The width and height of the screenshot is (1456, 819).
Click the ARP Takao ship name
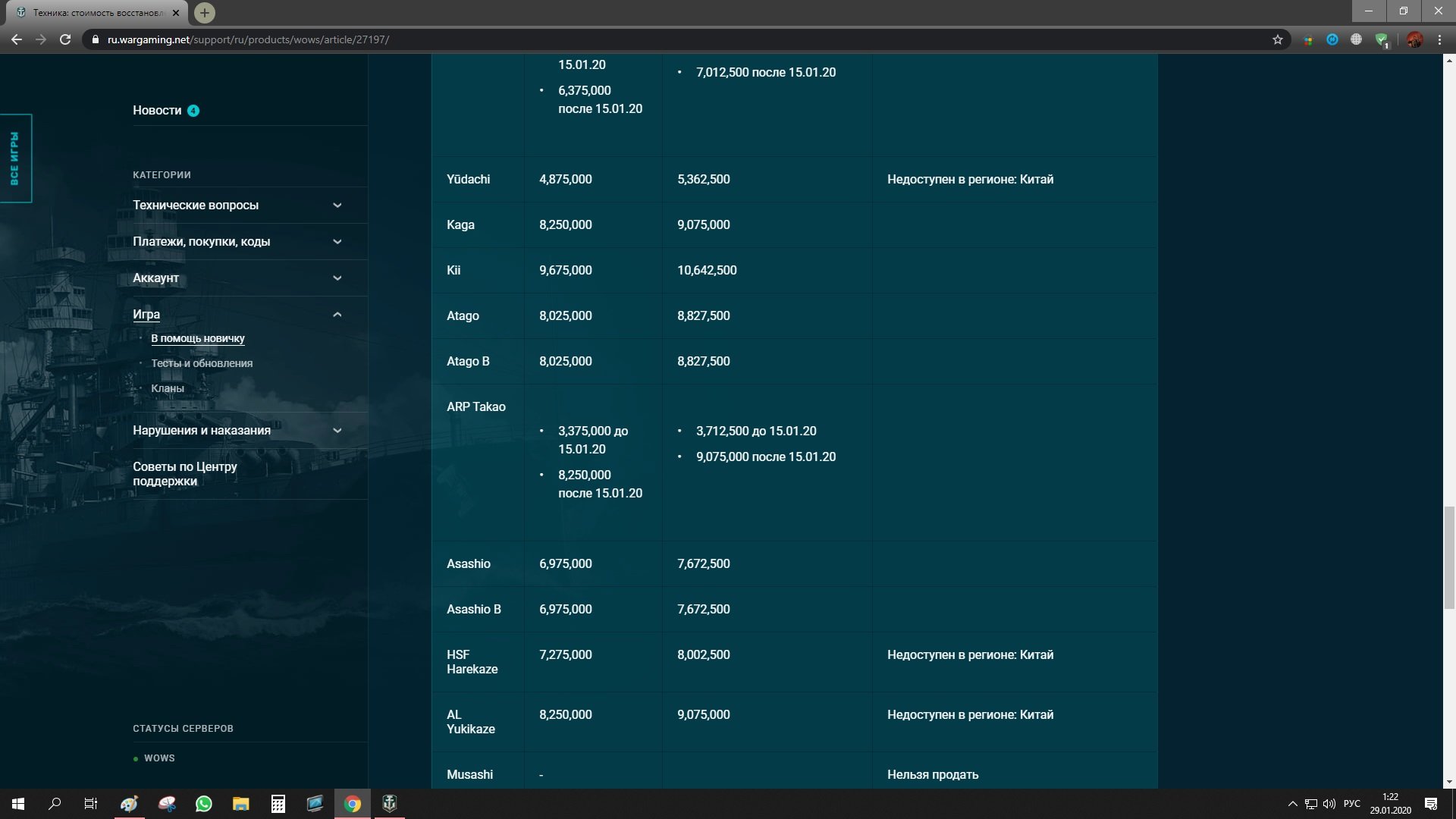click(476, 407)
